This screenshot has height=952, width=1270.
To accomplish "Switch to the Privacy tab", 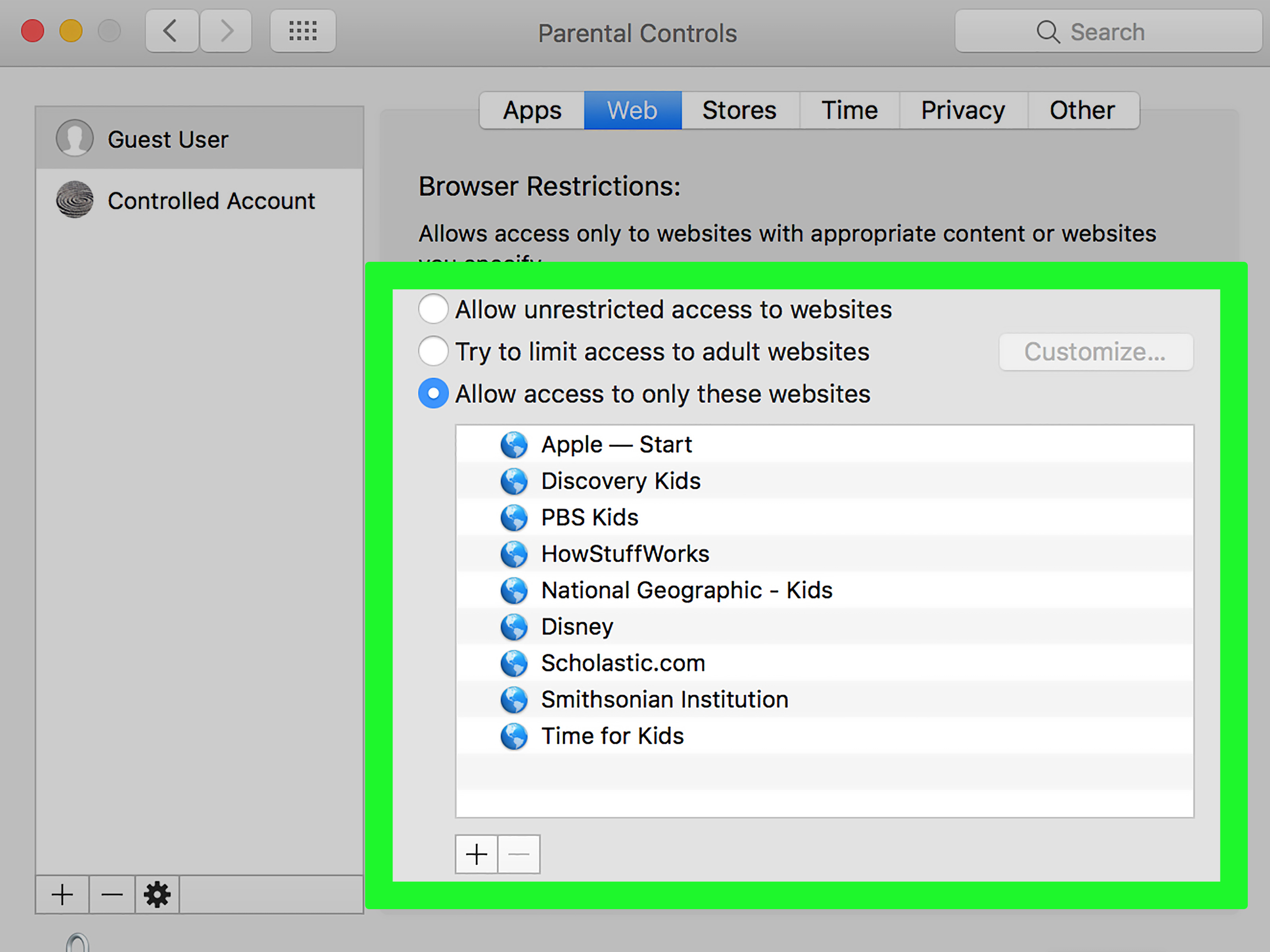I will point(963,110).
